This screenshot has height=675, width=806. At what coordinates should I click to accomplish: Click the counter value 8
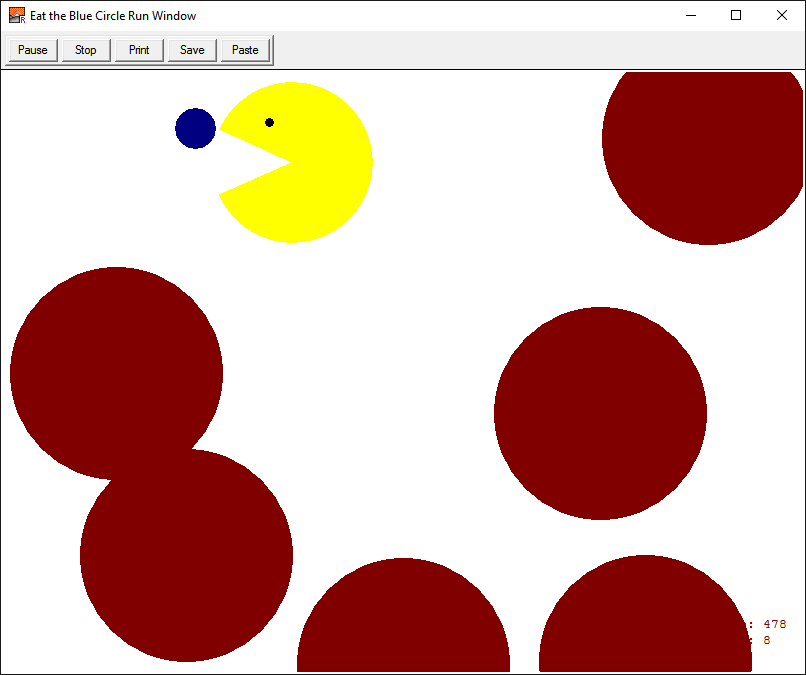(767, 640)
